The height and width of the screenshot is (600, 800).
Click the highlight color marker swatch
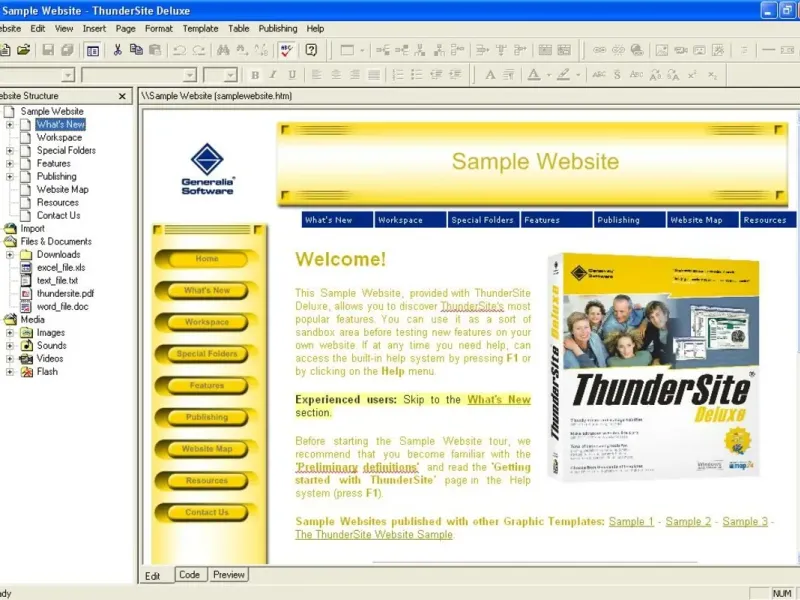point(563,76)
